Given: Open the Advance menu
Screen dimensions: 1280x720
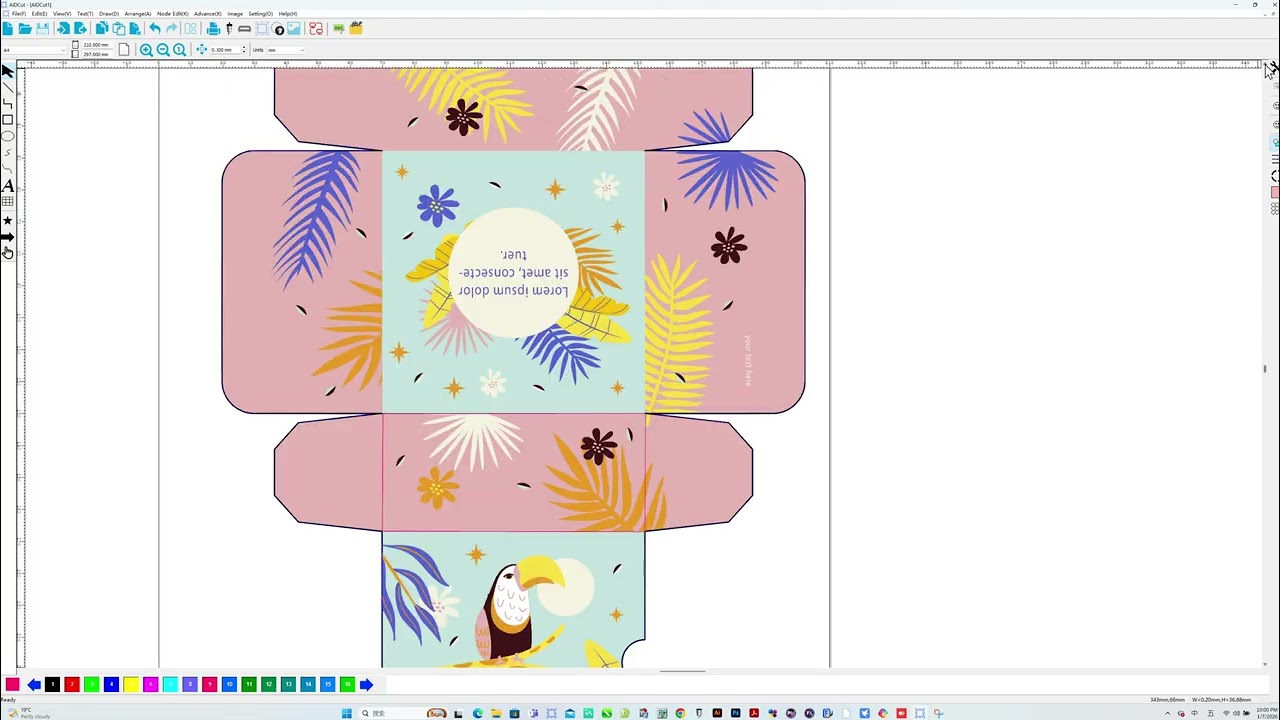Looking at the screenshot, I should [x=207, y=14].
